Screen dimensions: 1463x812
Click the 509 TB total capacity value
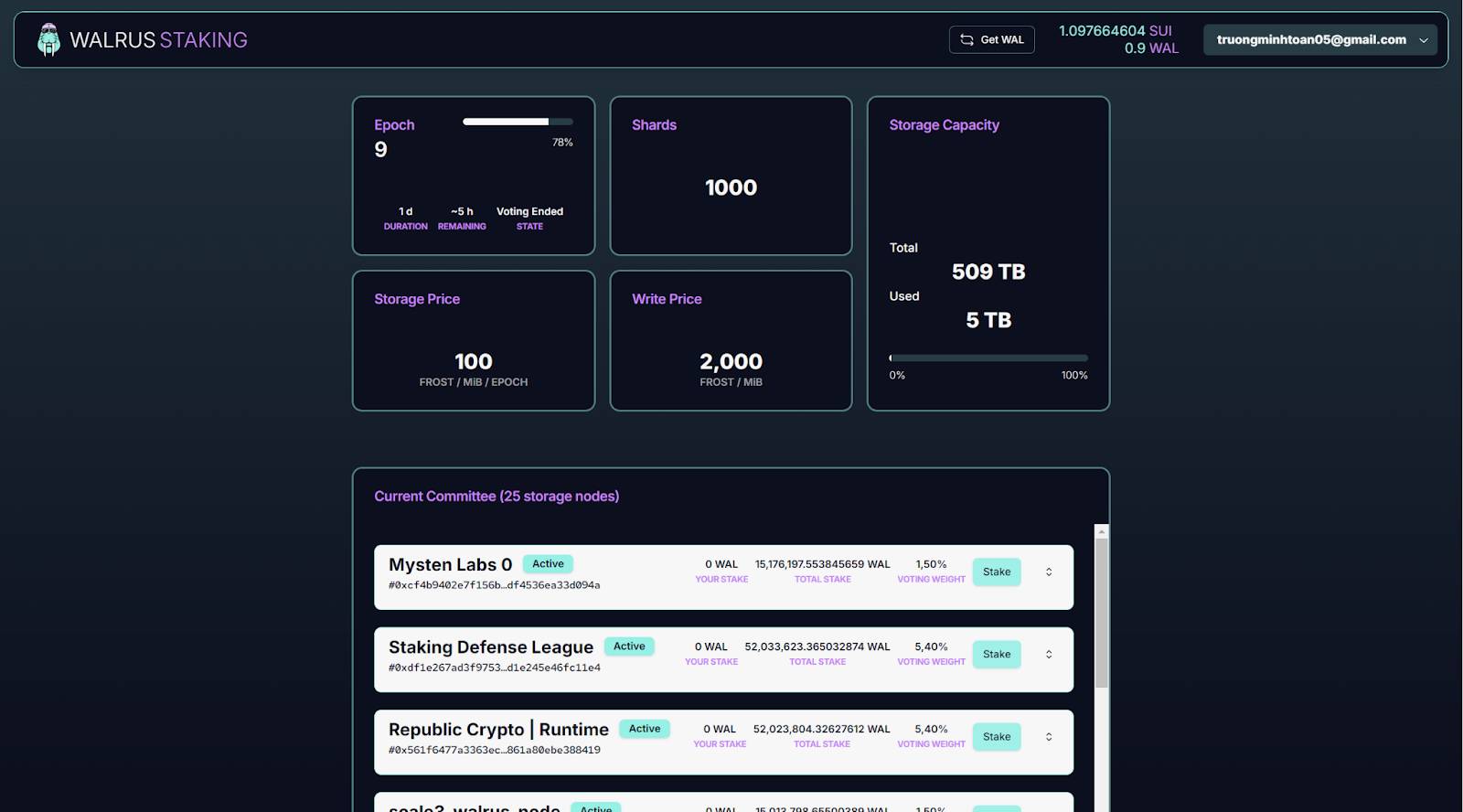point(988,272)
